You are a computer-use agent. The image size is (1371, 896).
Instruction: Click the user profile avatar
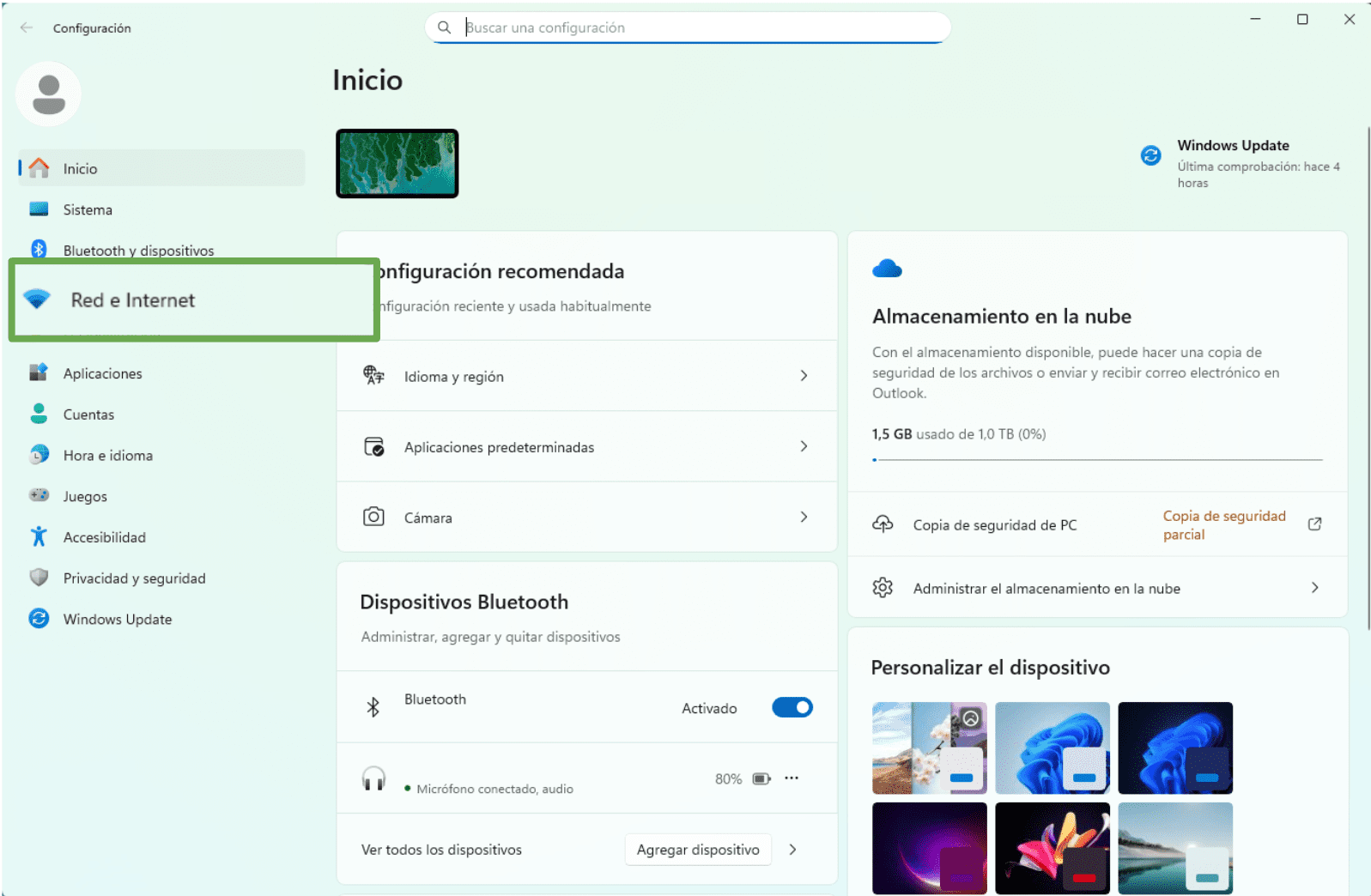click(x=49, y=94)
